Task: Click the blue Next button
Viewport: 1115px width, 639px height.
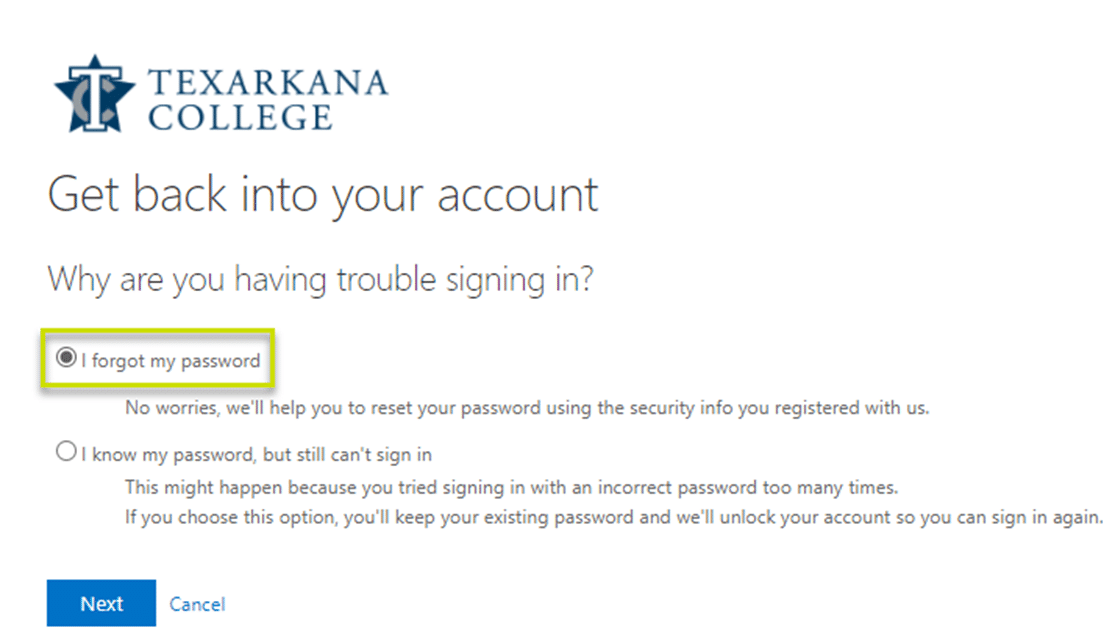Action: pyautogui.click(x=102, y=603)
